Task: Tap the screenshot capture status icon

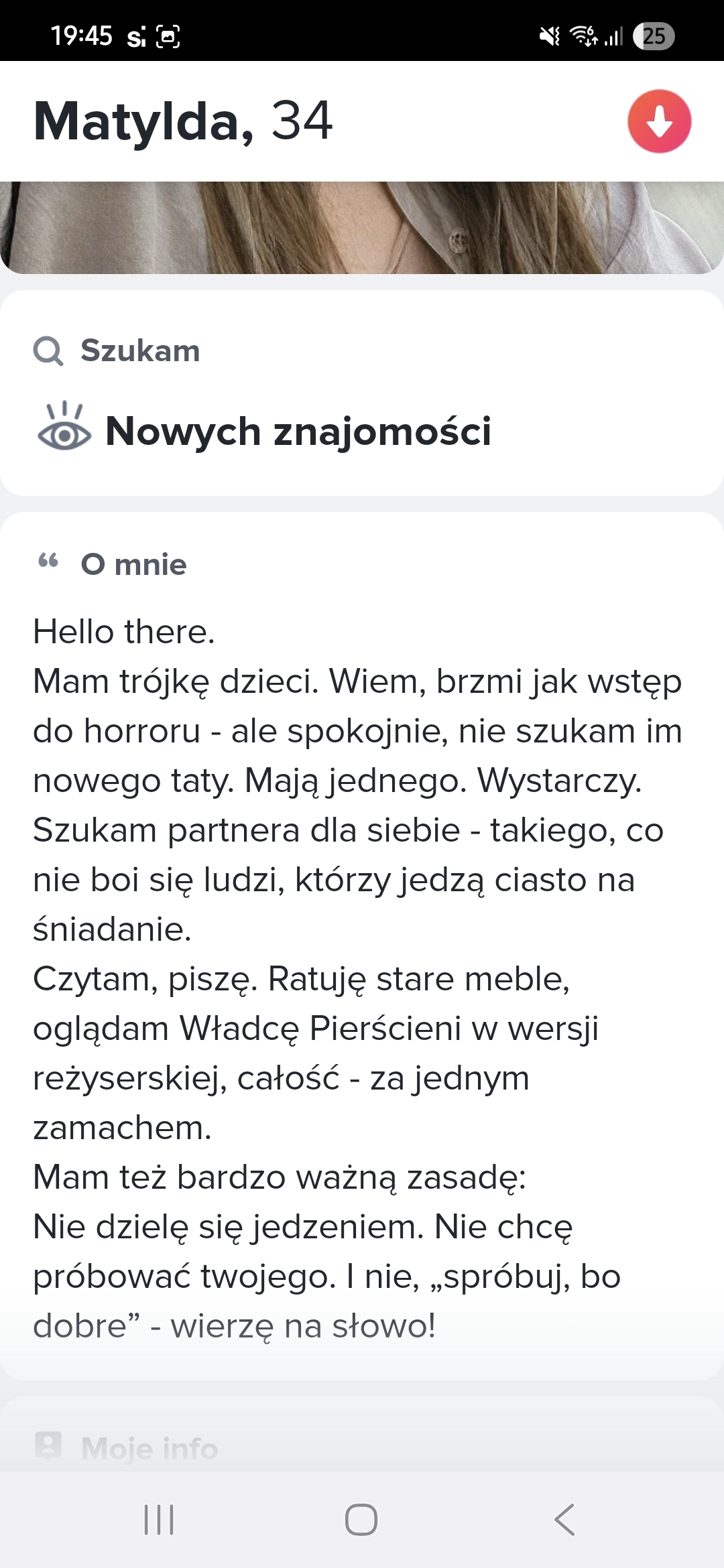Action: (168, 36)
